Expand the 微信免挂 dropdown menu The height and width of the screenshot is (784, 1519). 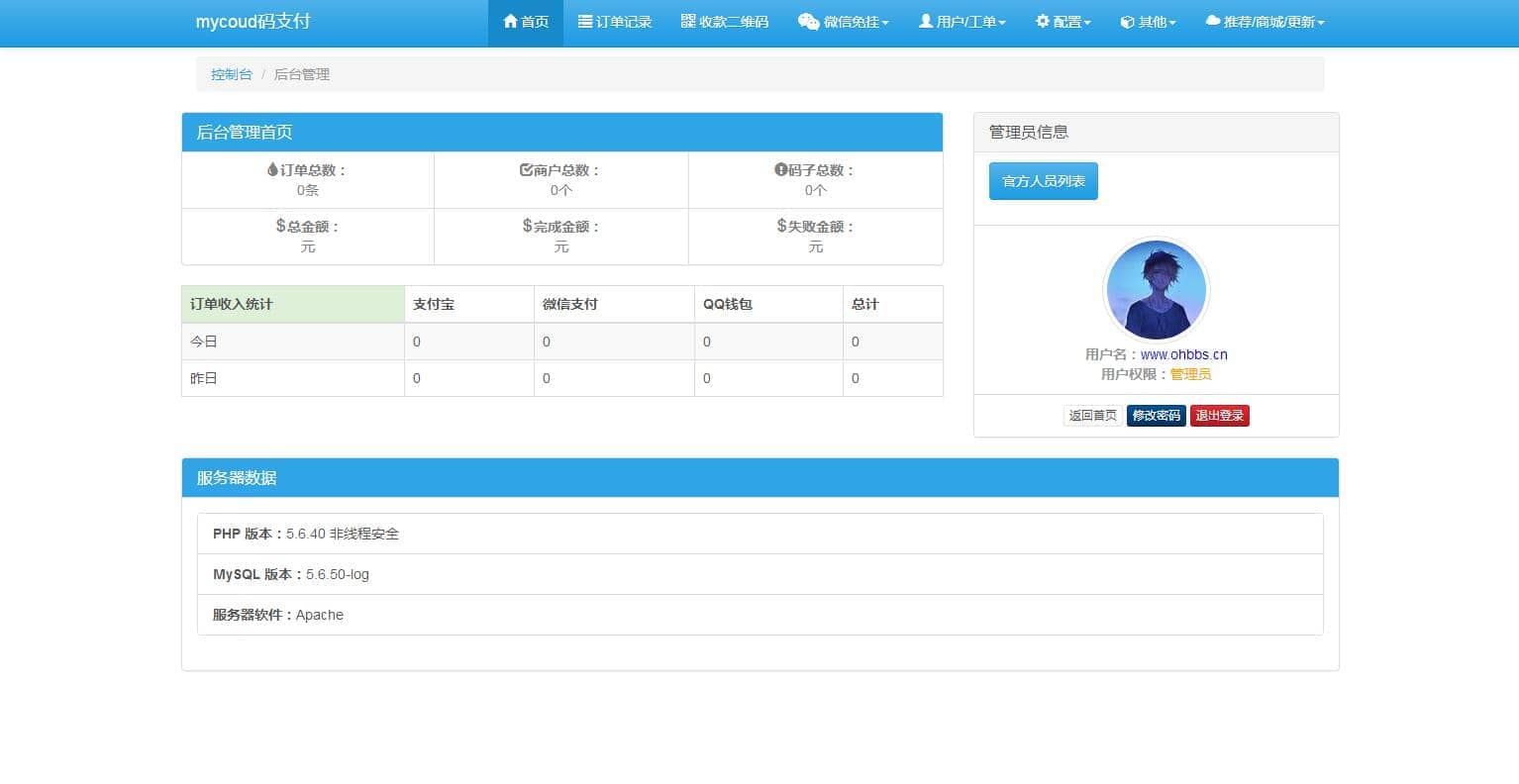pos(885,23)
